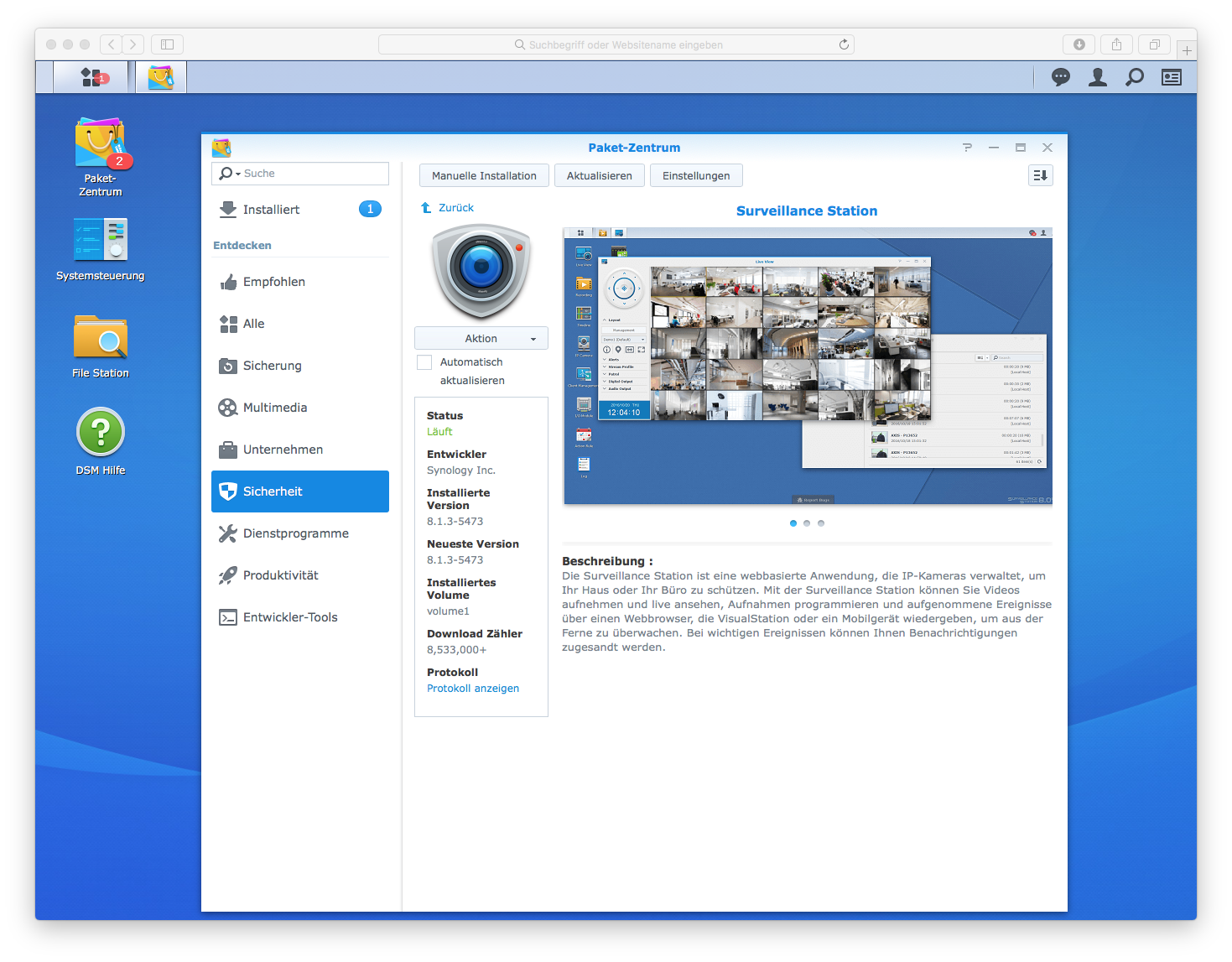Show all tabs overview icon
This screenshot has height=962, width=1232.
(x=1155, y=44)
